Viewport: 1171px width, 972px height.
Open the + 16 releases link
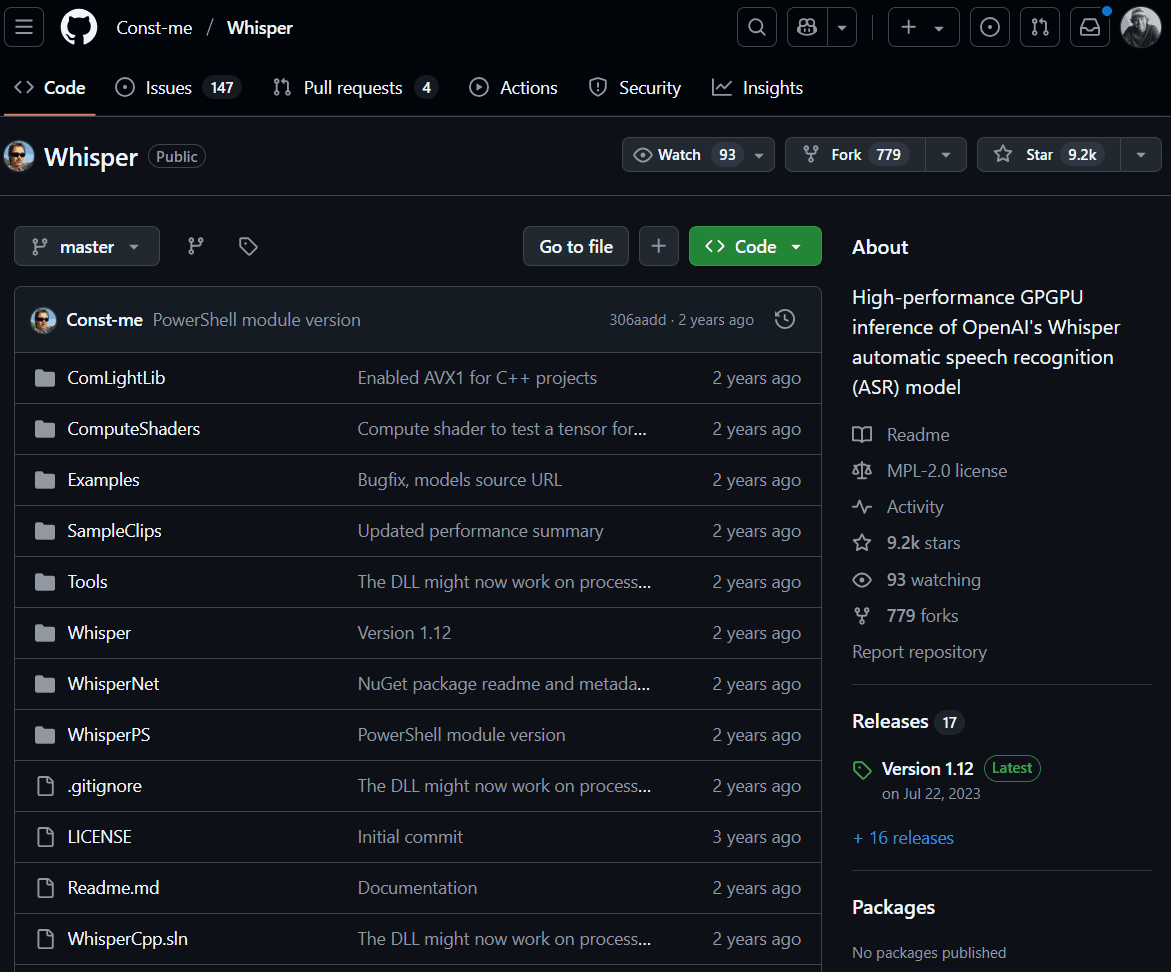(x=903, y=838)
